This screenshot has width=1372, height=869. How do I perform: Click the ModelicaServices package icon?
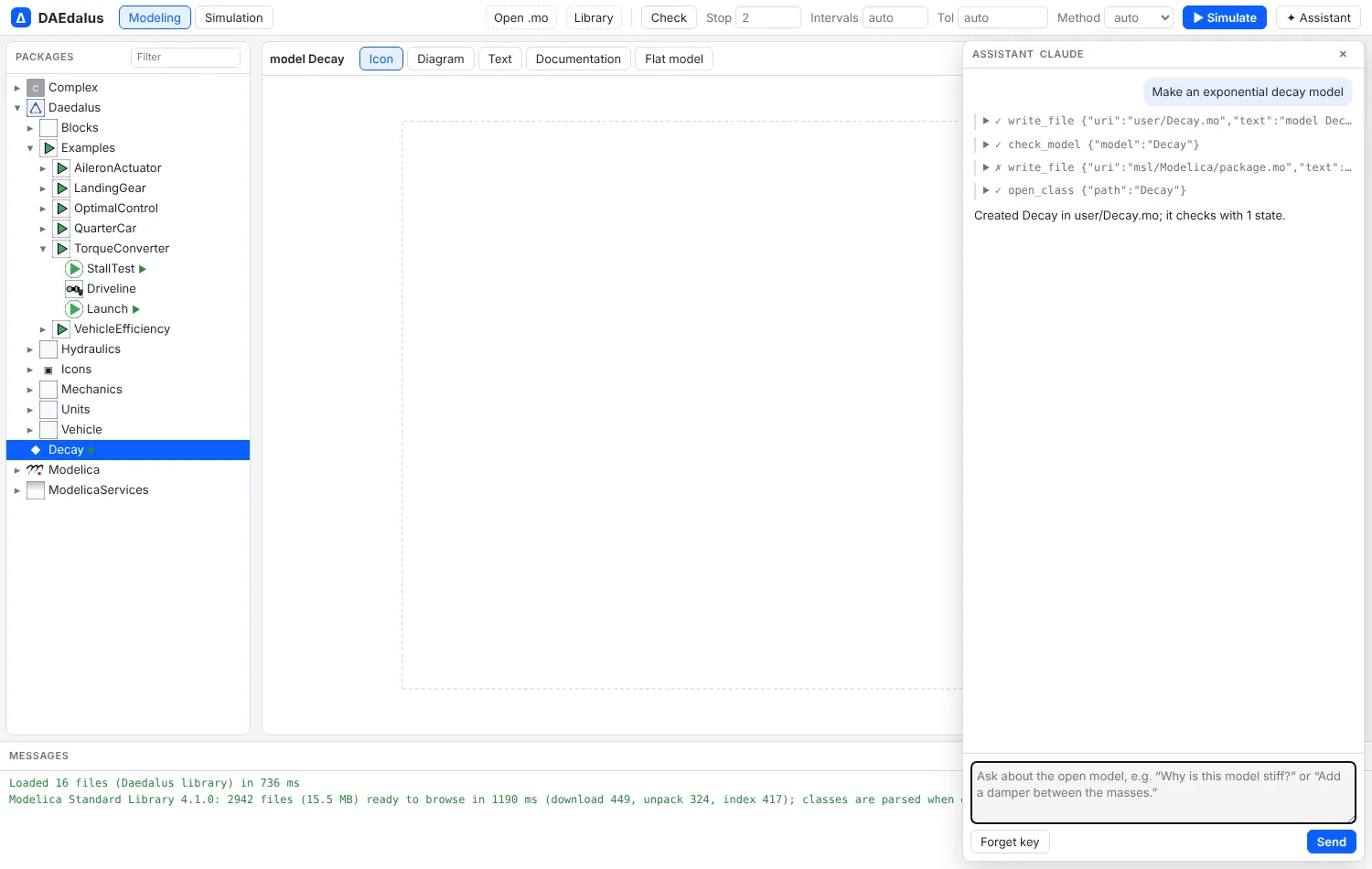click(x=36, y=490)
